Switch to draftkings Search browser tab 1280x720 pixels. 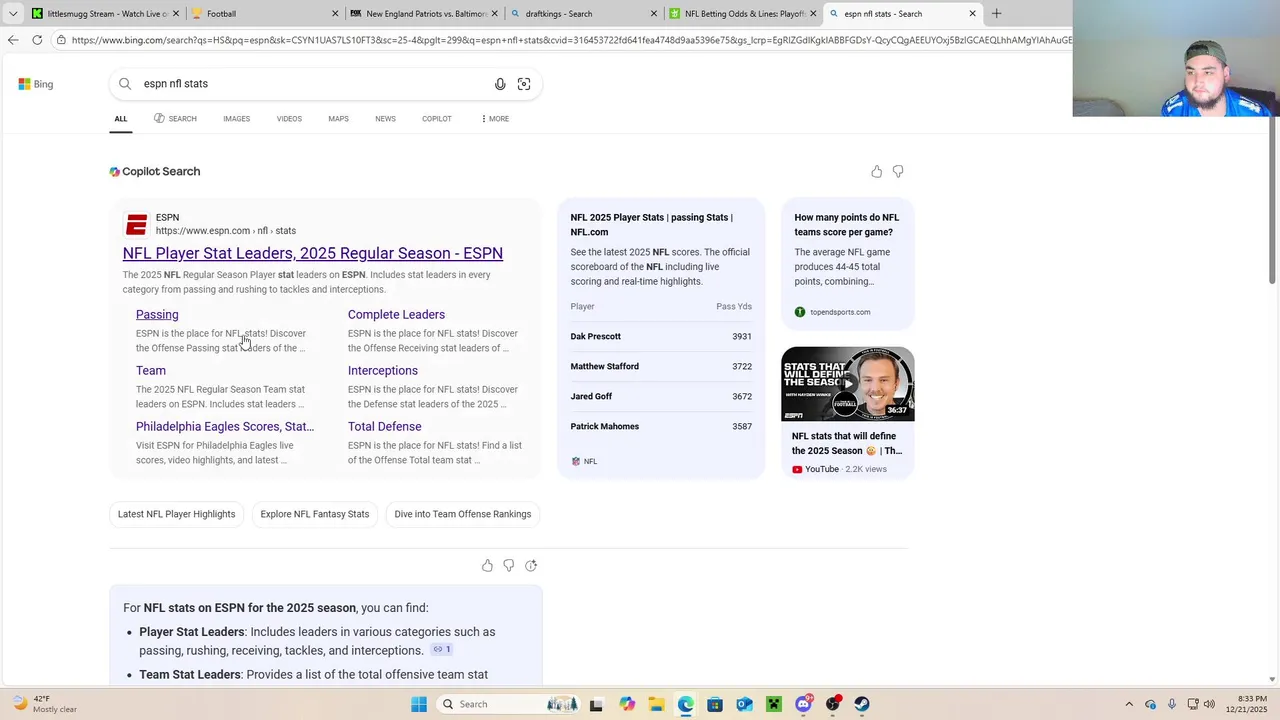click(x=583, y=14)
